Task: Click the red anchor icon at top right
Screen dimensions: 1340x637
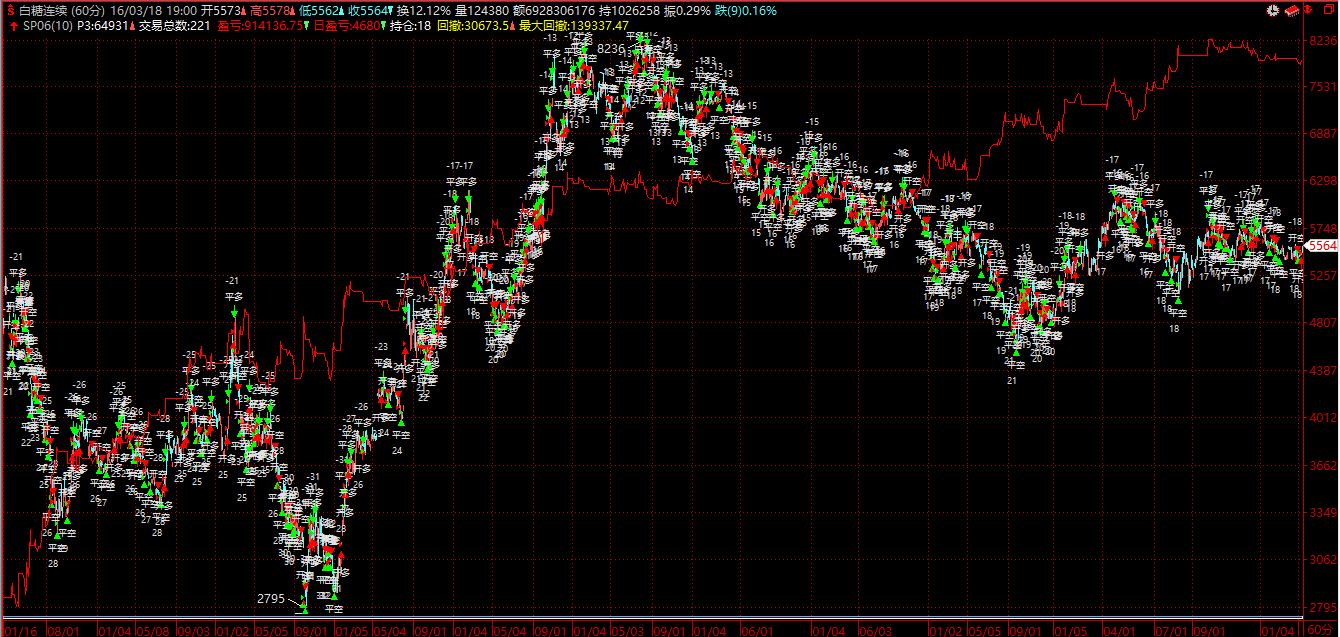Action: tap(1306, 10)
